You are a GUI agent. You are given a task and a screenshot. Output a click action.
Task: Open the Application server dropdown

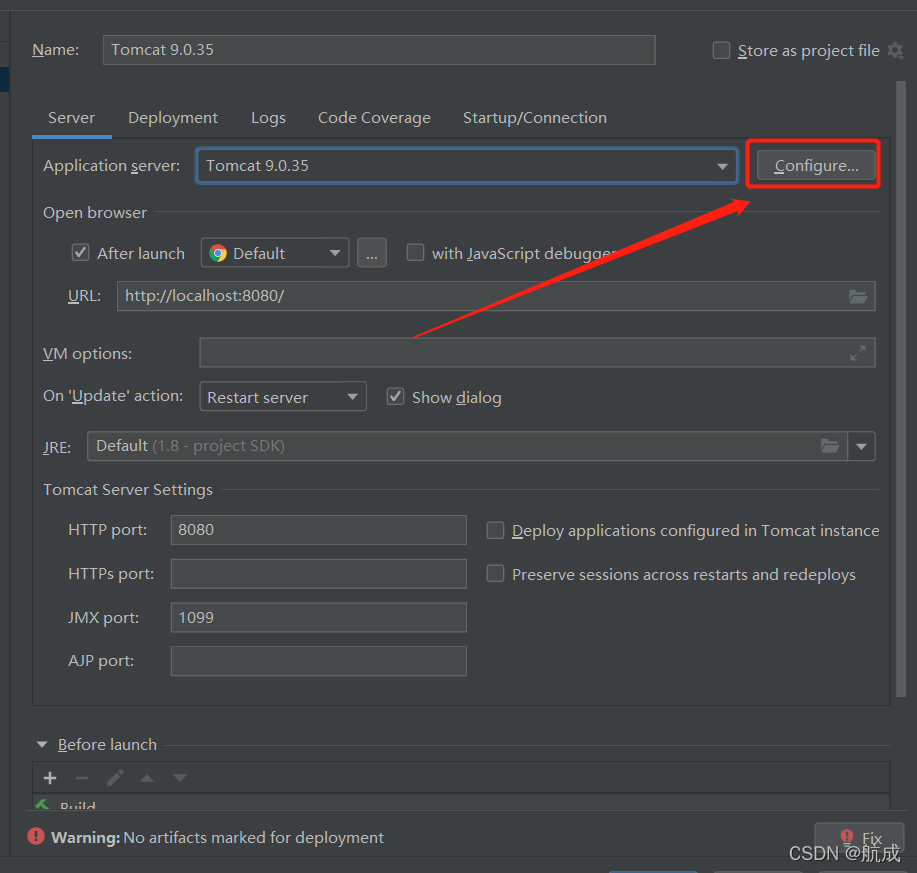click(467, 165)
